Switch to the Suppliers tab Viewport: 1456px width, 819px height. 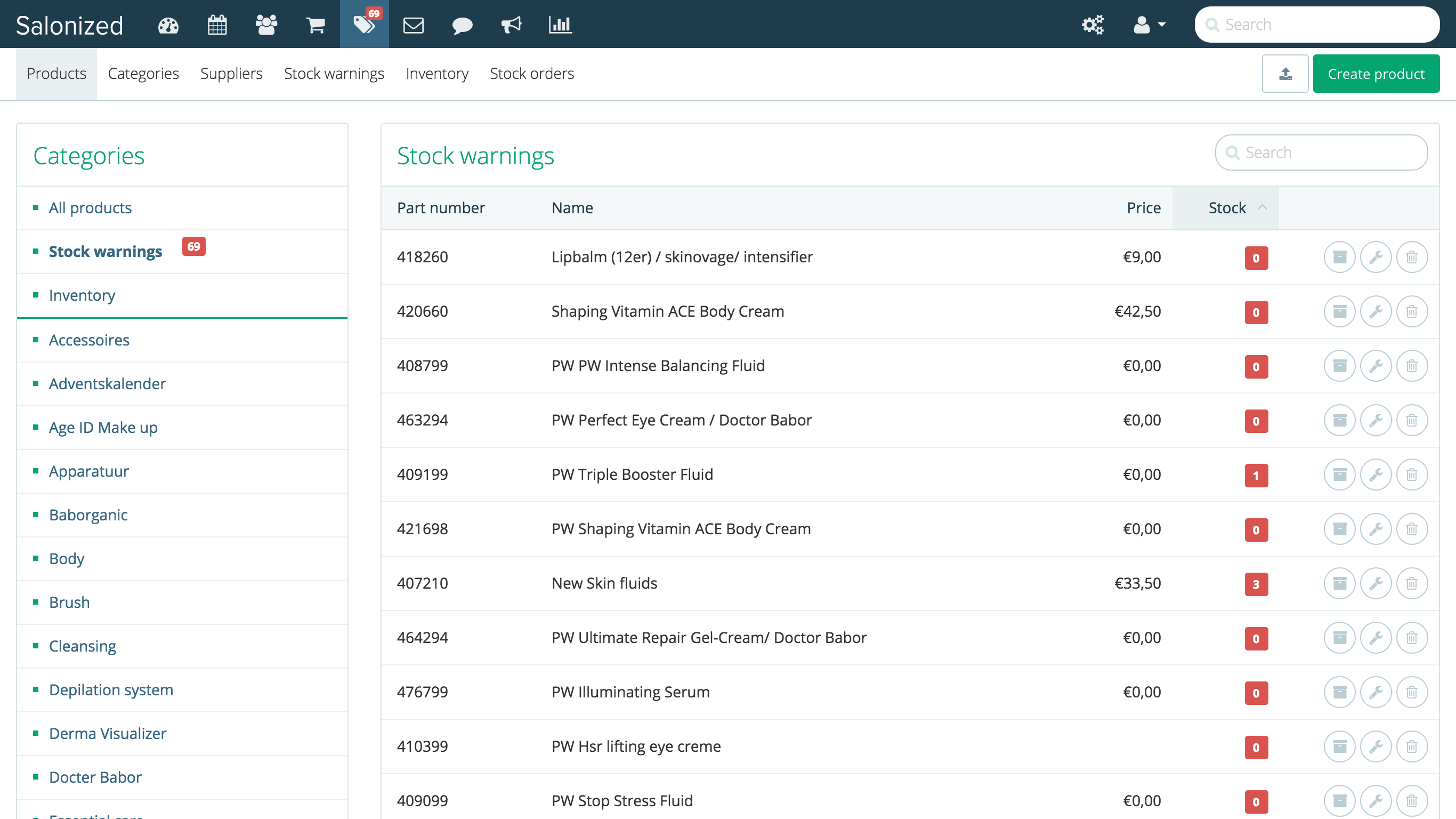pyautogui.click(x=231, y=73)
